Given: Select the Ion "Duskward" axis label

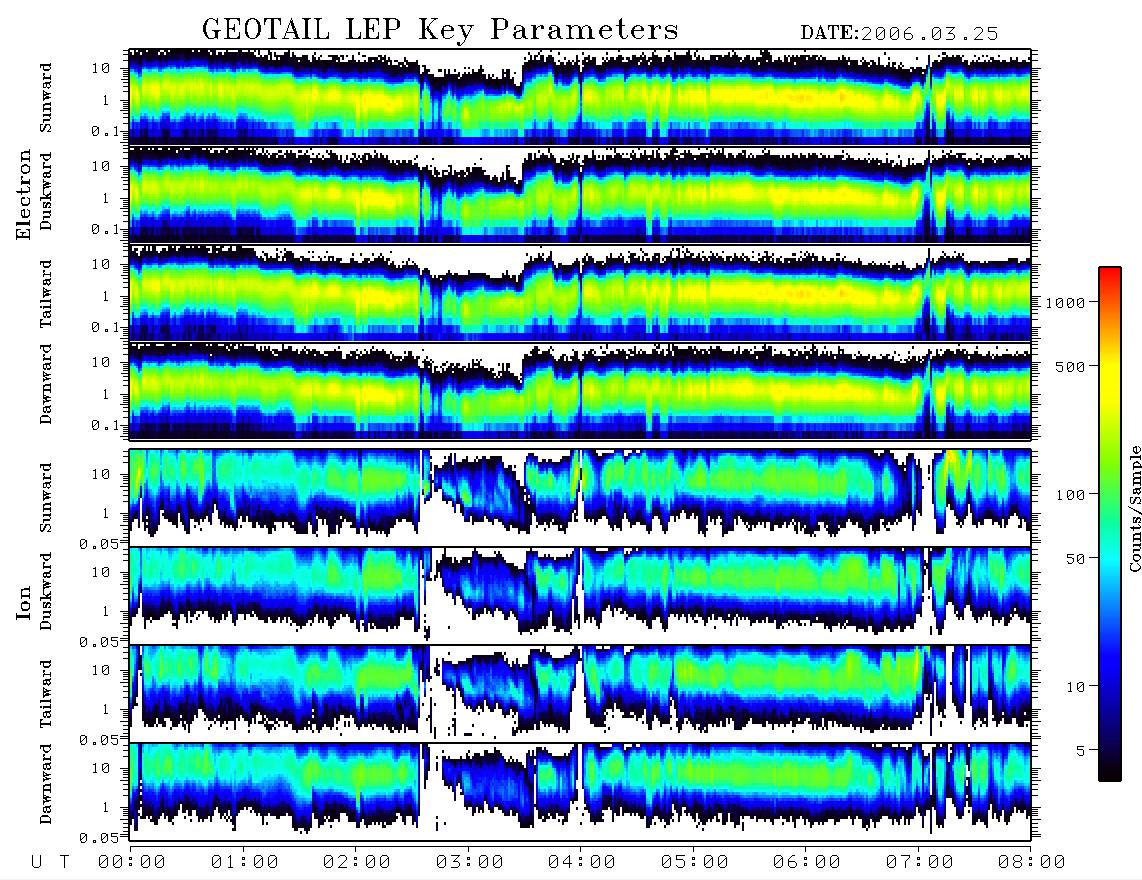Looking at the screenshot, I should pos(46,592).
